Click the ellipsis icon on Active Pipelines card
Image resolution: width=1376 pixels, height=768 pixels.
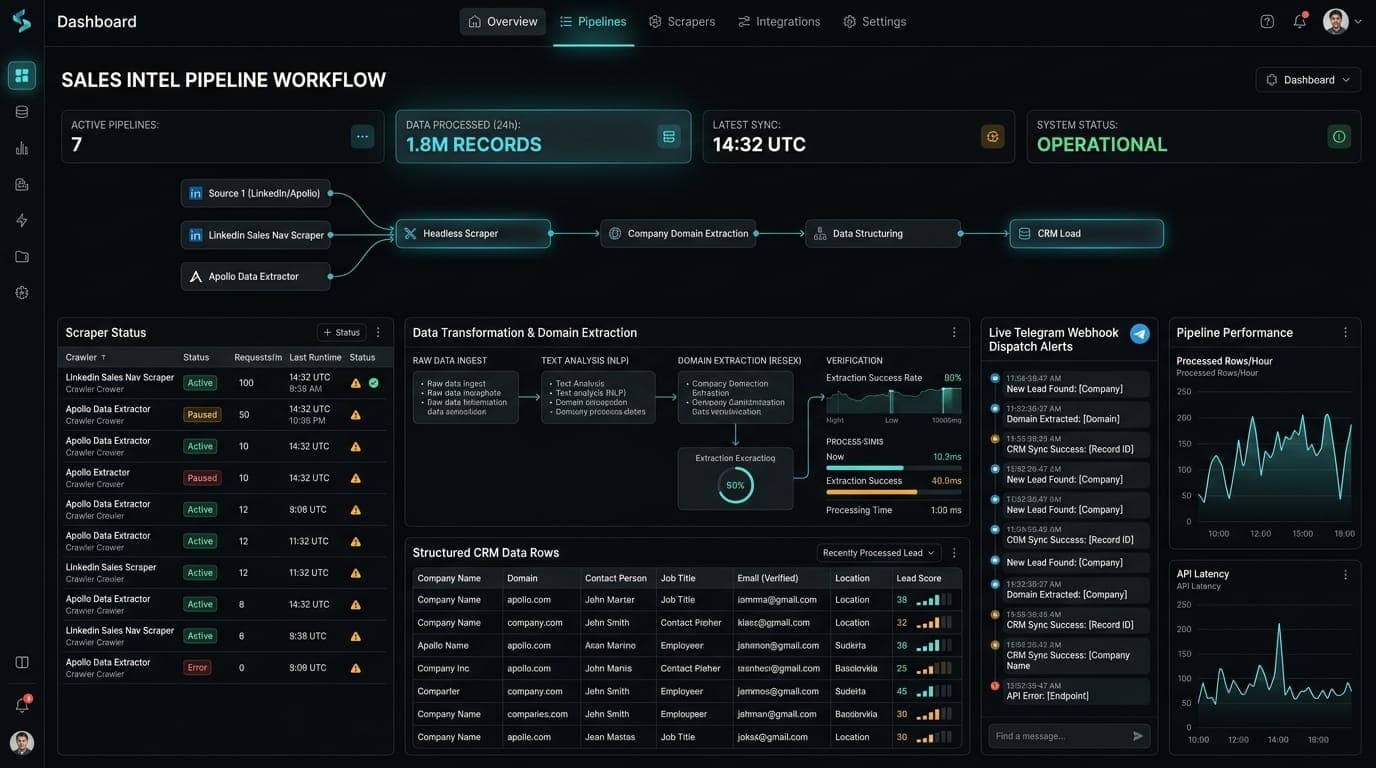(362, 137)
